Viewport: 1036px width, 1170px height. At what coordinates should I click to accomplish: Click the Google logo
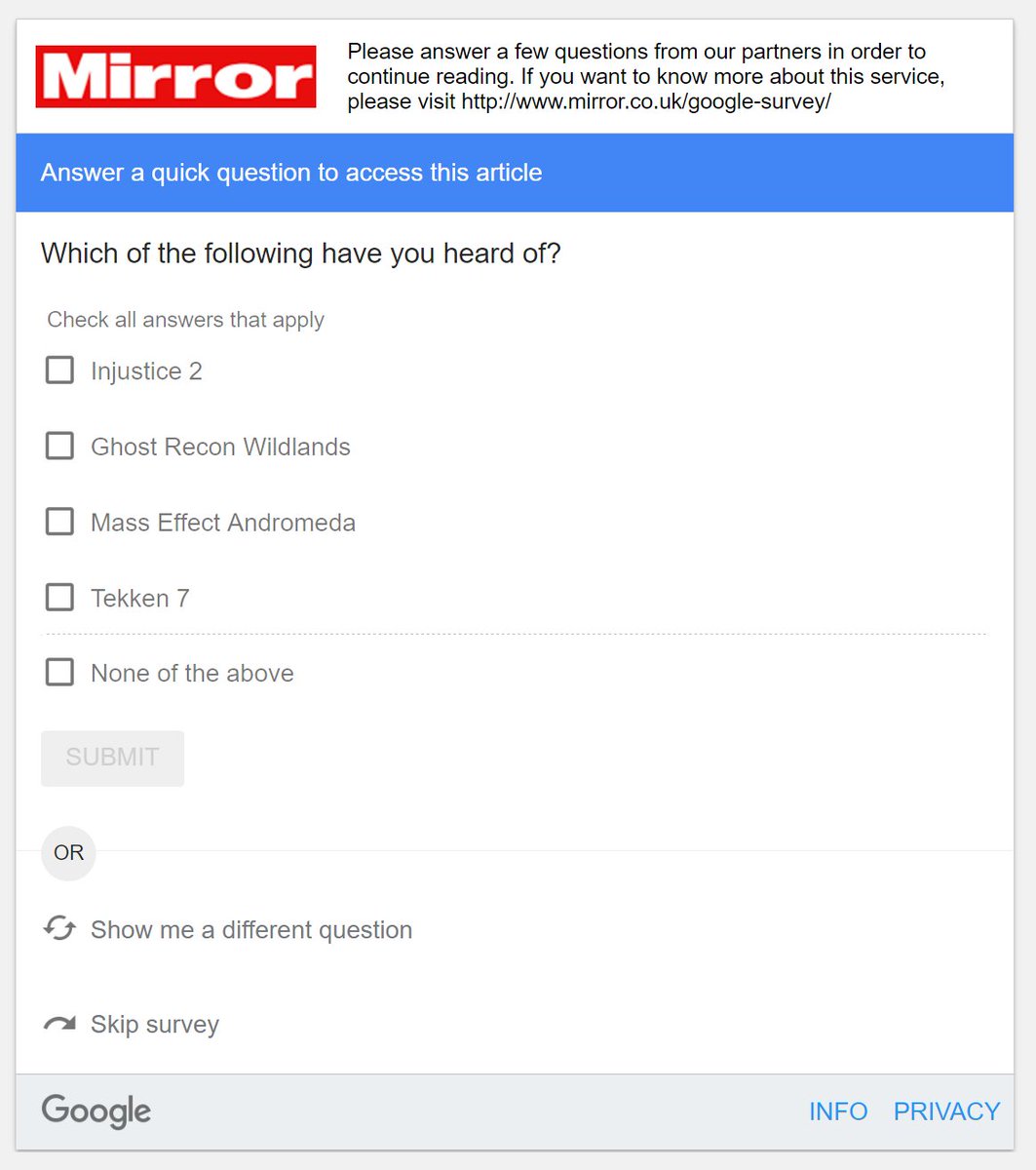click(96, 1111)
